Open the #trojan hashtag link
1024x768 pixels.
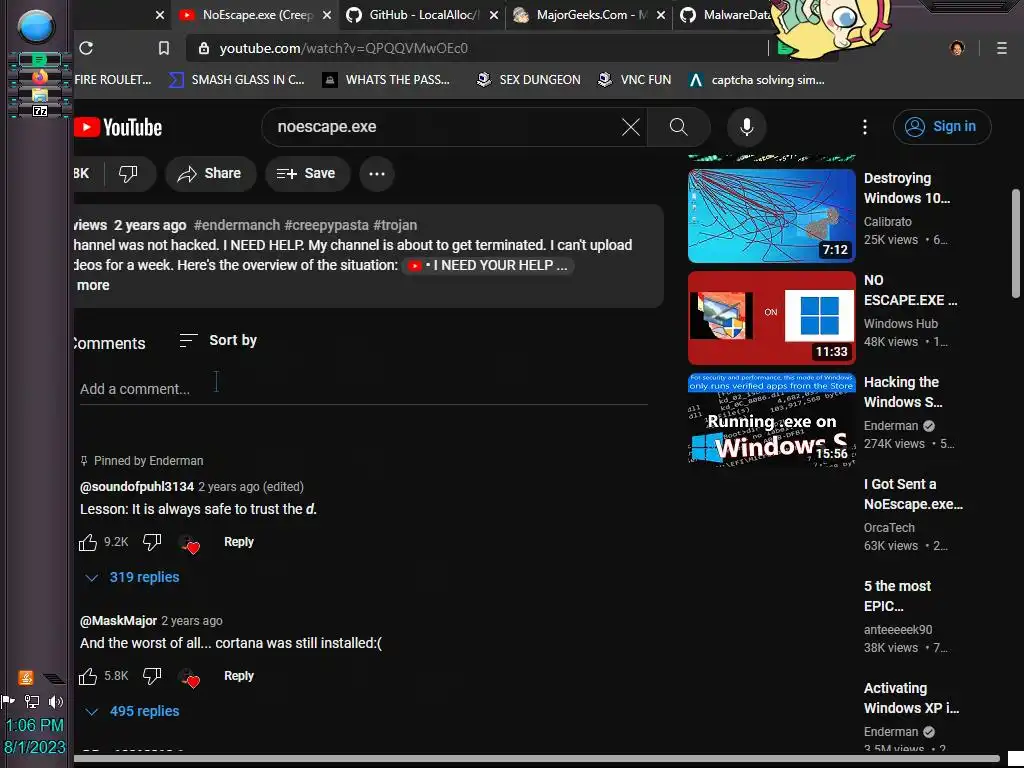(395, 225)
